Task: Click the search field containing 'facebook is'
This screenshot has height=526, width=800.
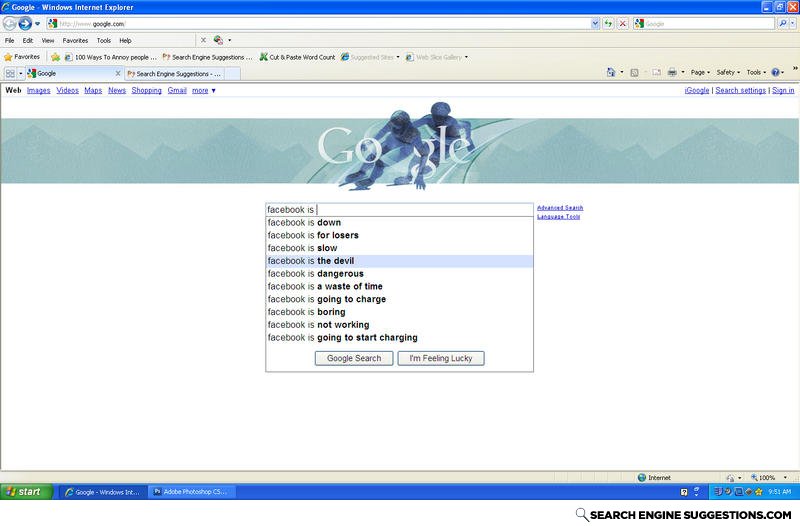Action: point(399,210)
